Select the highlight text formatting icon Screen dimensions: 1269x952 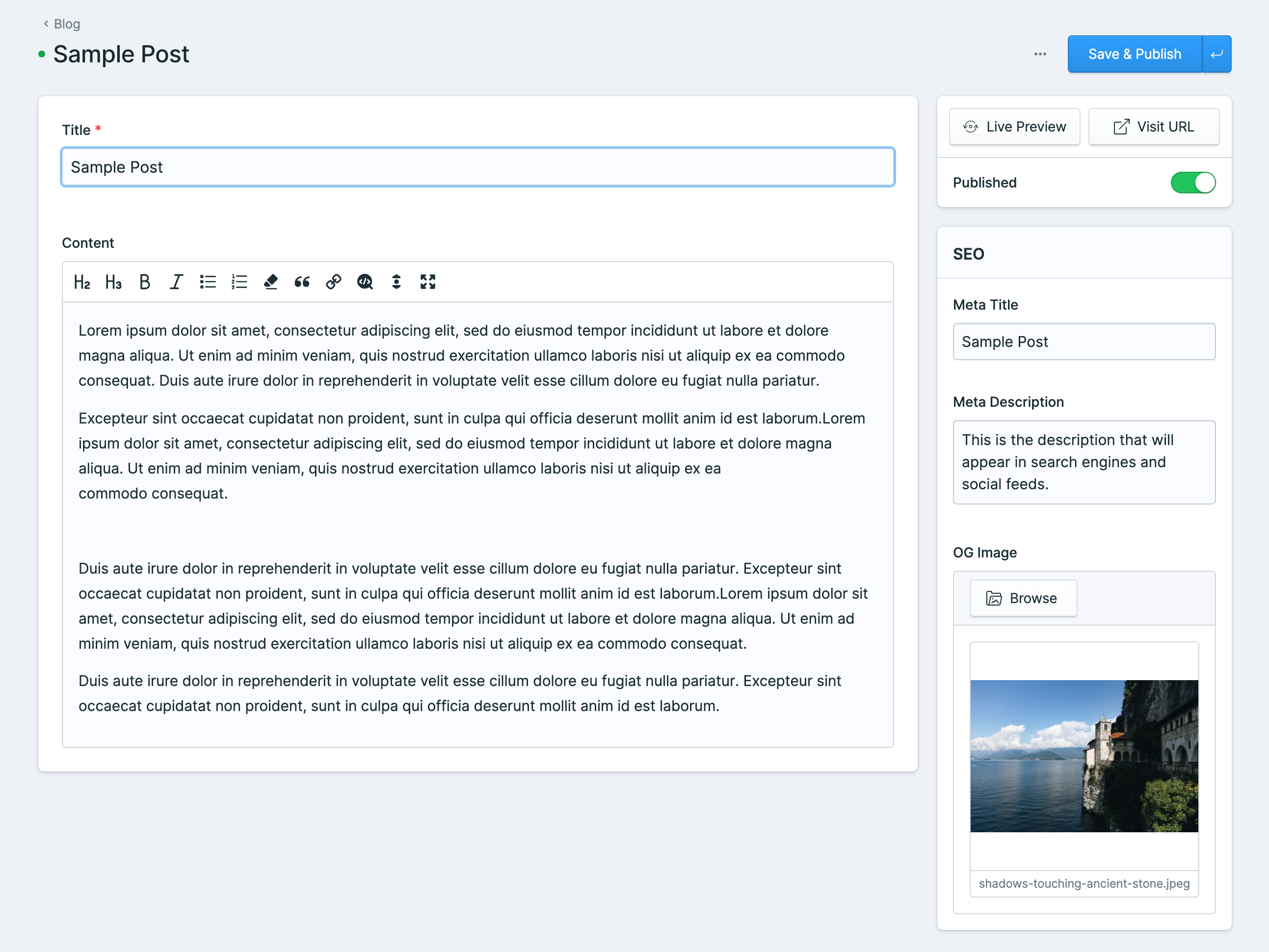(270, 282)
